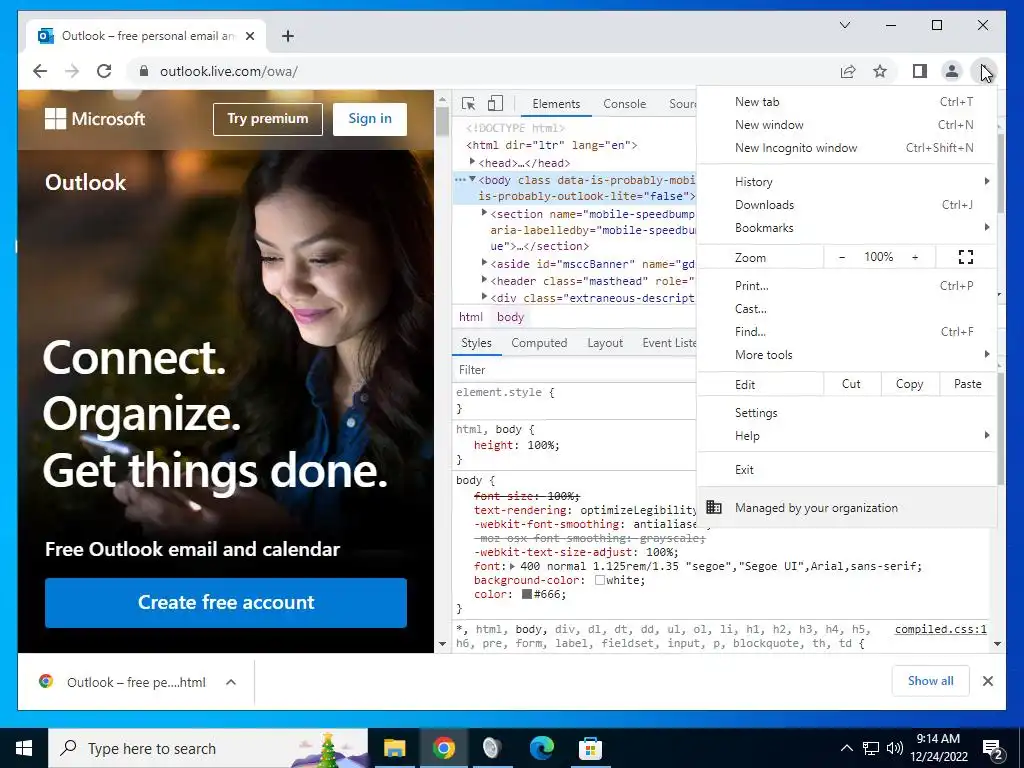This screenshot has height=768, width=1024.
Task: Click the Microsoft logo
Action: 95,119
